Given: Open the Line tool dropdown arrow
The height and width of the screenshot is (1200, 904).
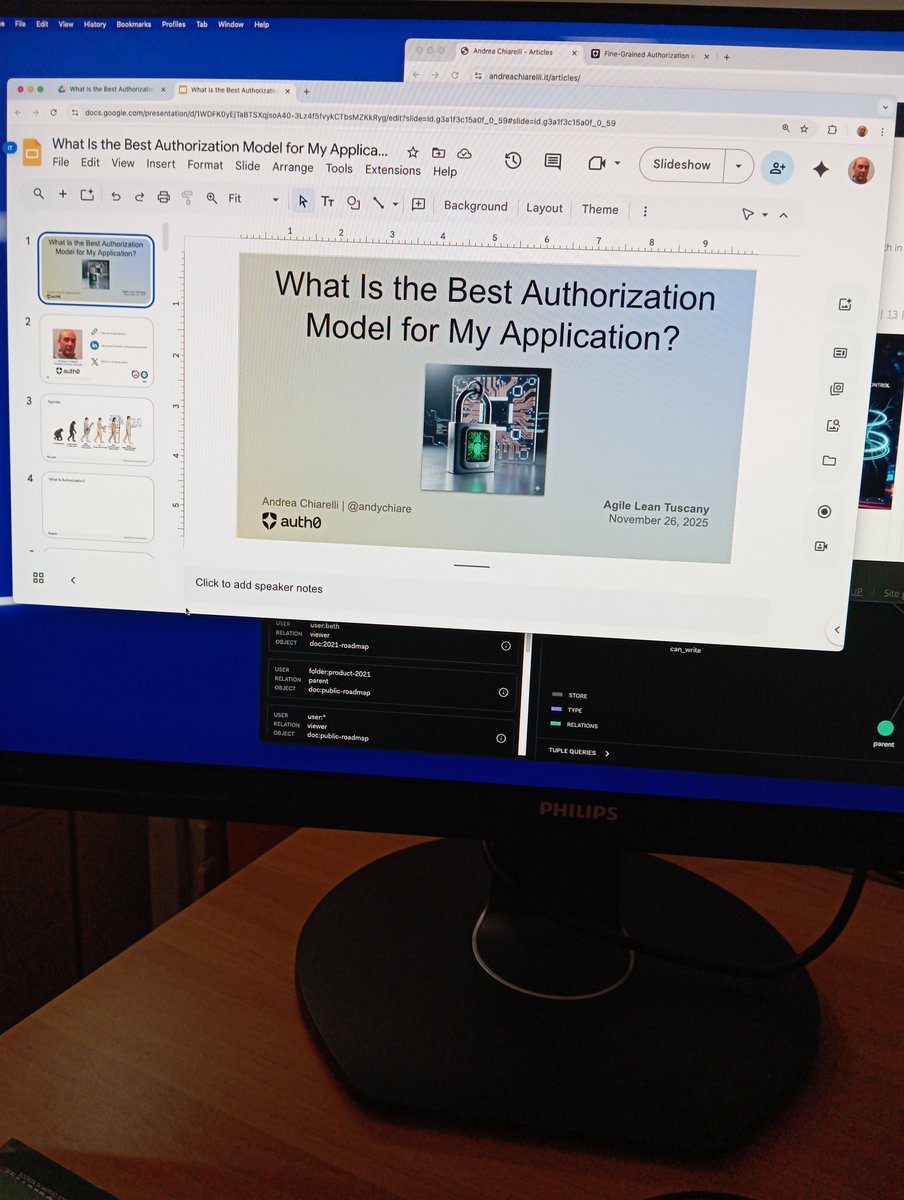Looking at the screenshot, I should [395, 204].
